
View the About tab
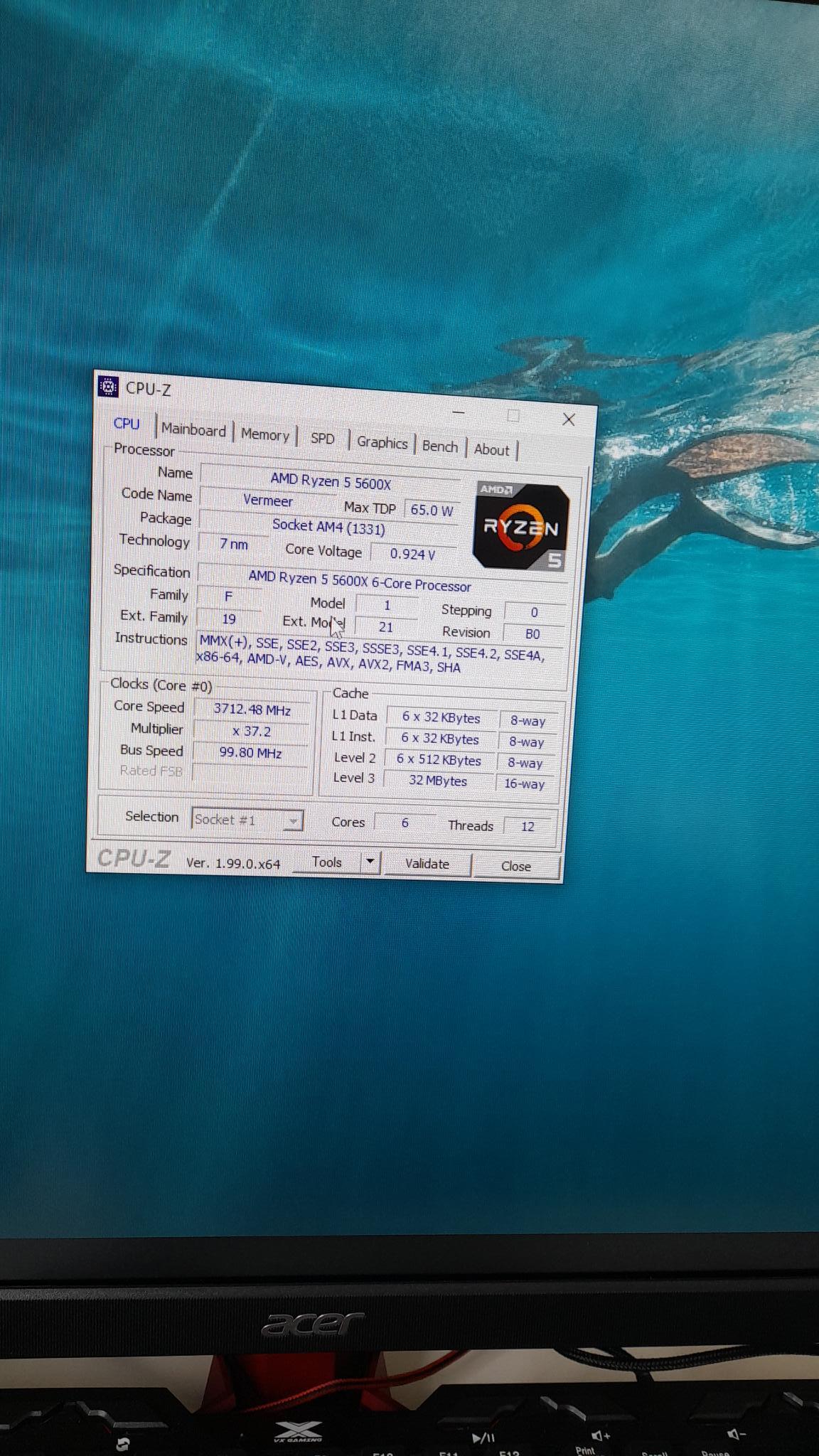coord(491,450)
